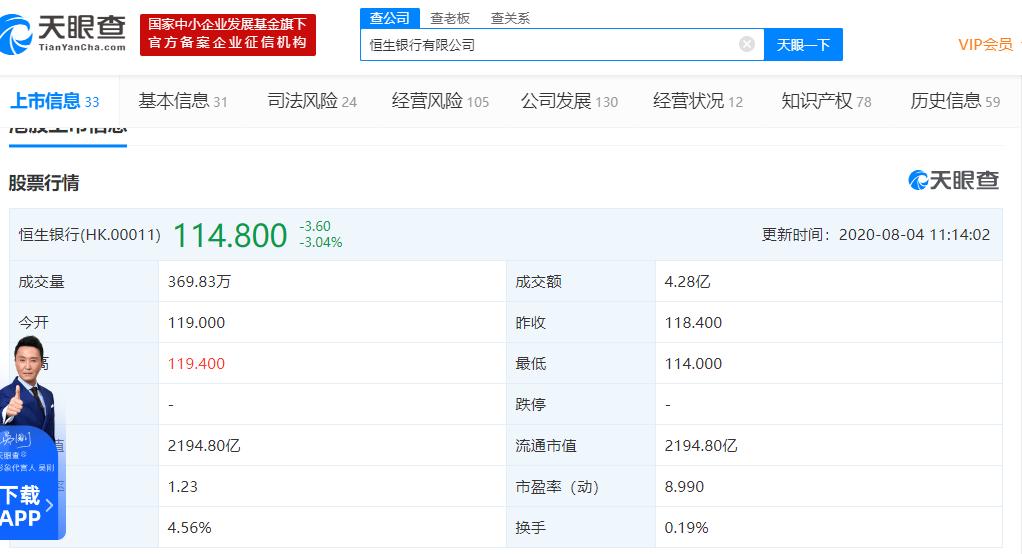The image size is (1022, 554).
Task: Click the 369.83万 volume value
Action: pyautogui.click(x=199, y=282)
